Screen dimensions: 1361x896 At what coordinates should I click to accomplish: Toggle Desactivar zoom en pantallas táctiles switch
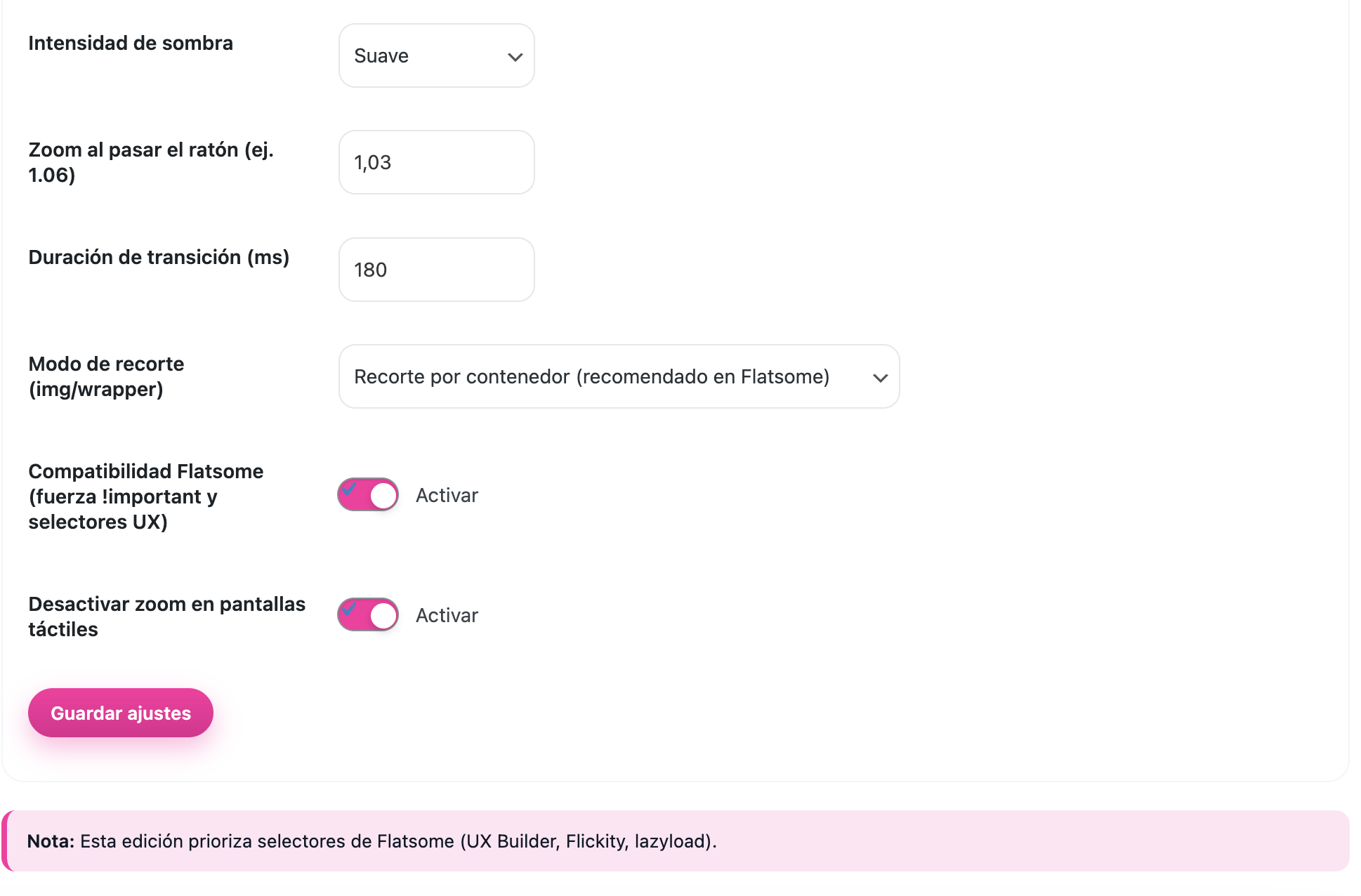368,615
